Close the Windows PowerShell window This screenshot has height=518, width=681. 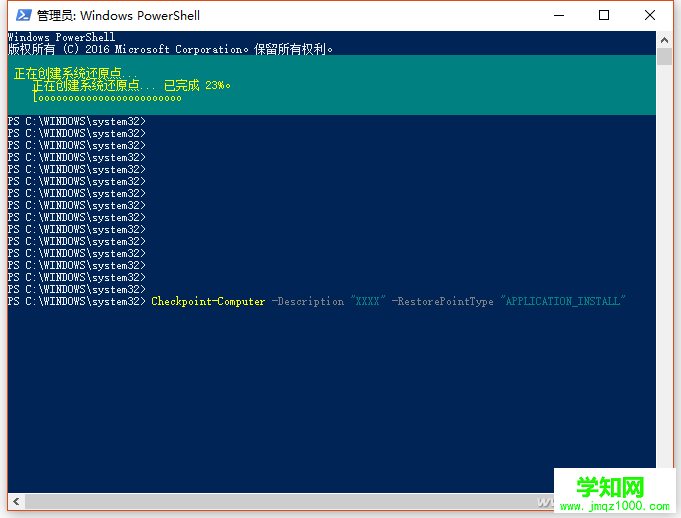click(x=650, y=16)
